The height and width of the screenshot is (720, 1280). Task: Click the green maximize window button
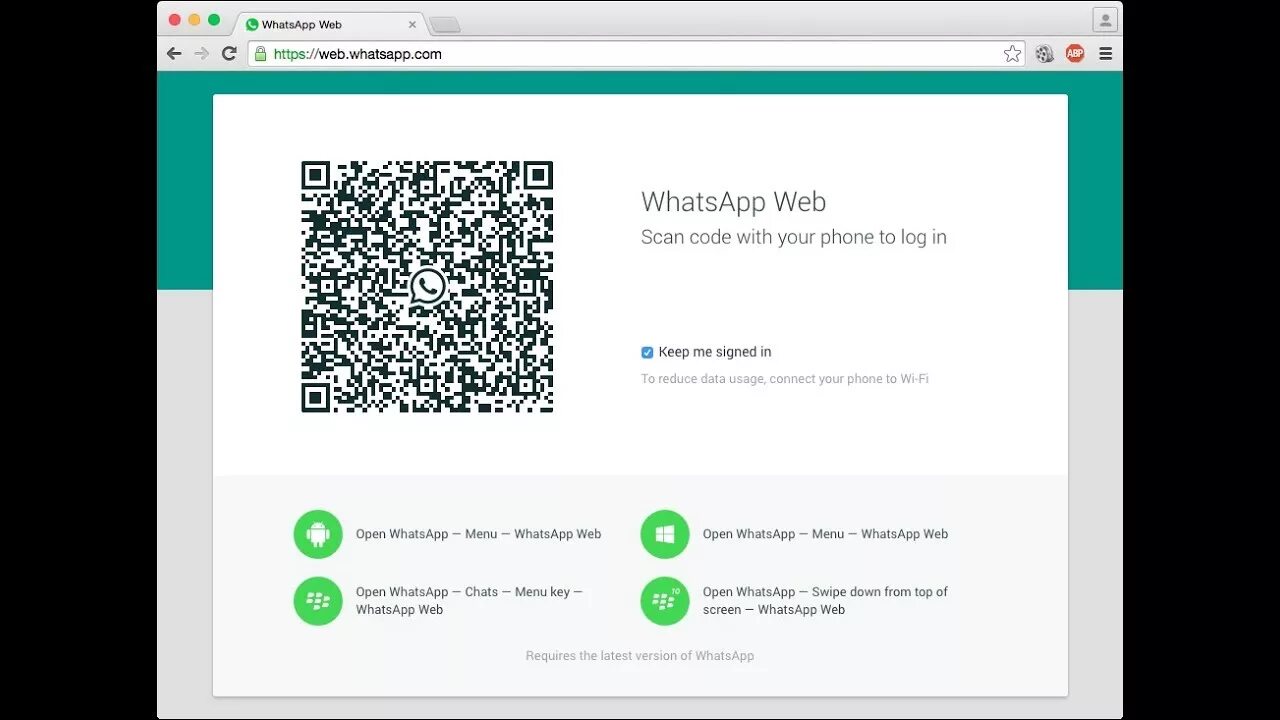click(214, 20)
